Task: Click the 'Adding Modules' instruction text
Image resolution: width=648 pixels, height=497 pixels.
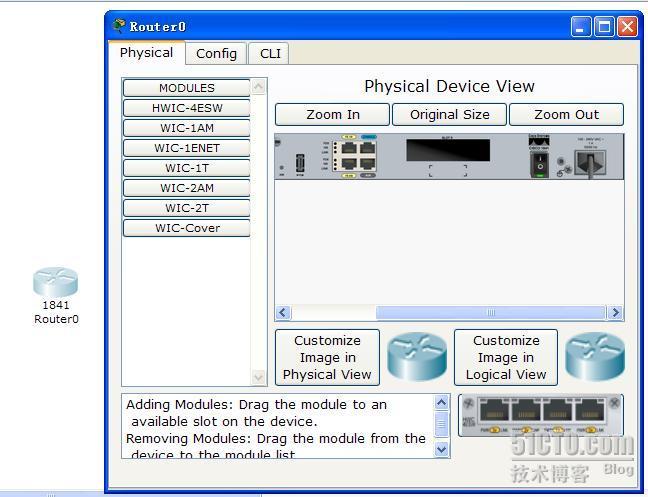Action: (x=256, y=413)
